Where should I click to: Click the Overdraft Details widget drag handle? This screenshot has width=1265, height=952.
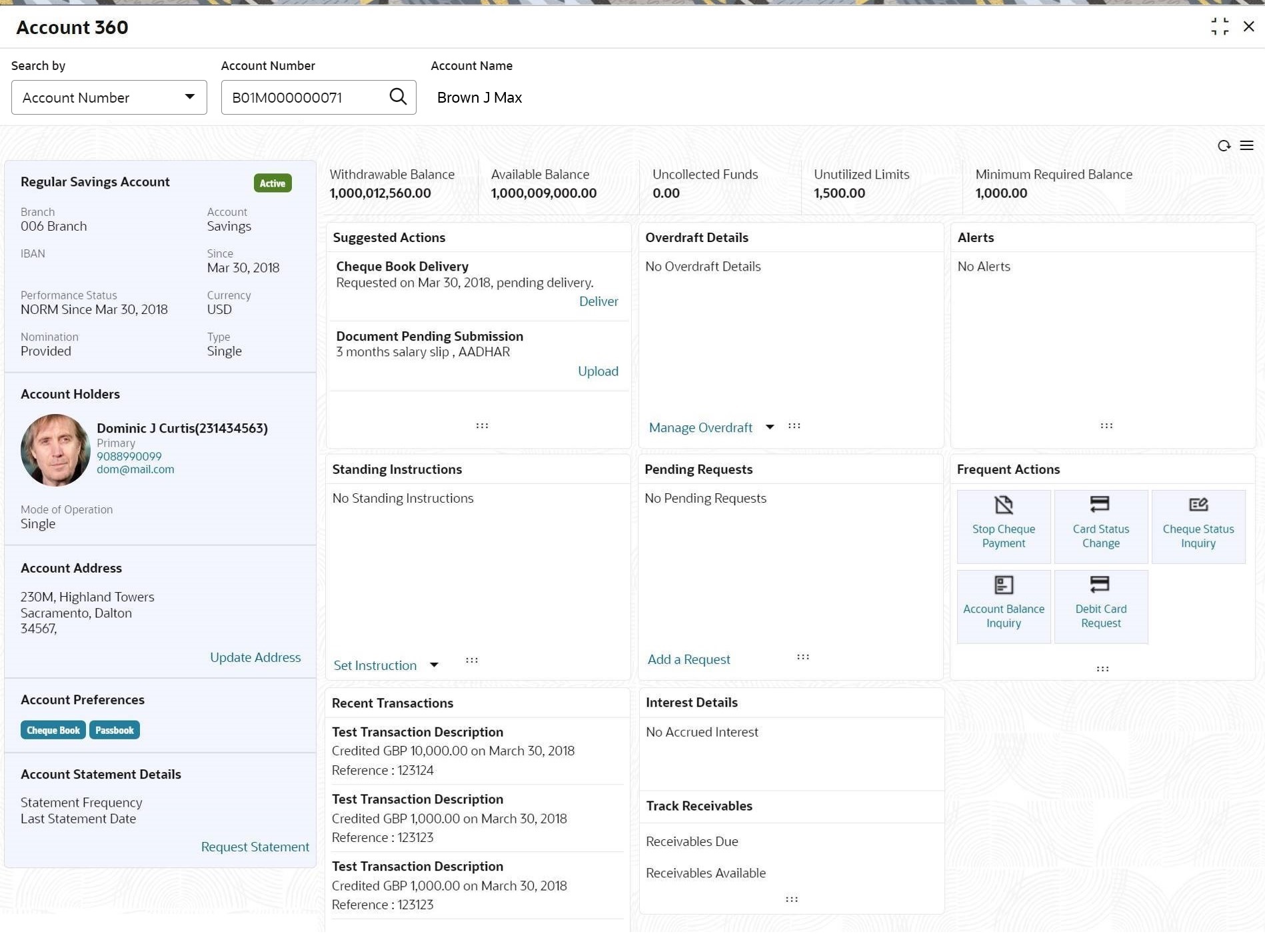pos(794,425)
